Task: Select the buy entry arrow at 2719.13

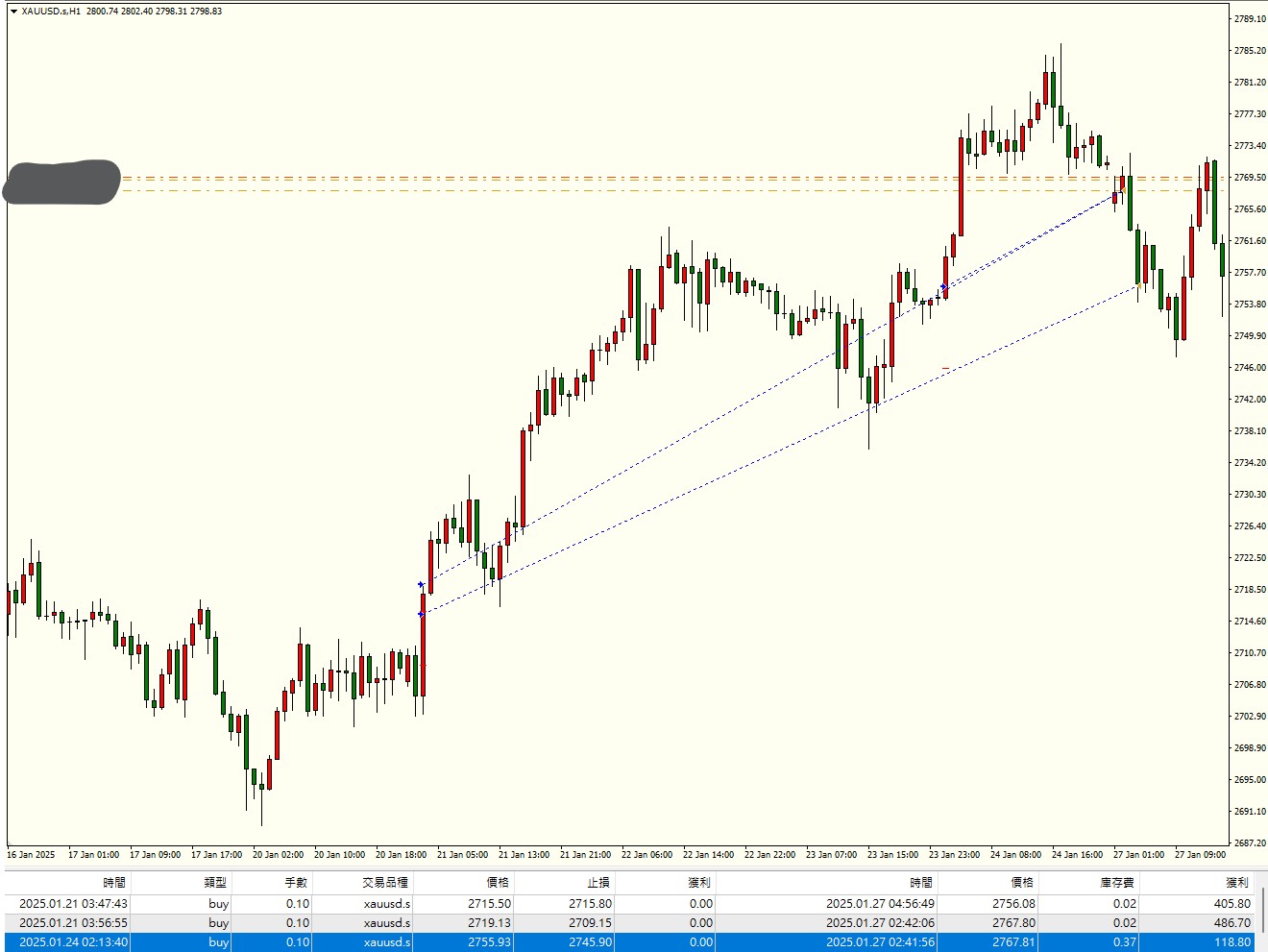Action: click(421, 584)
